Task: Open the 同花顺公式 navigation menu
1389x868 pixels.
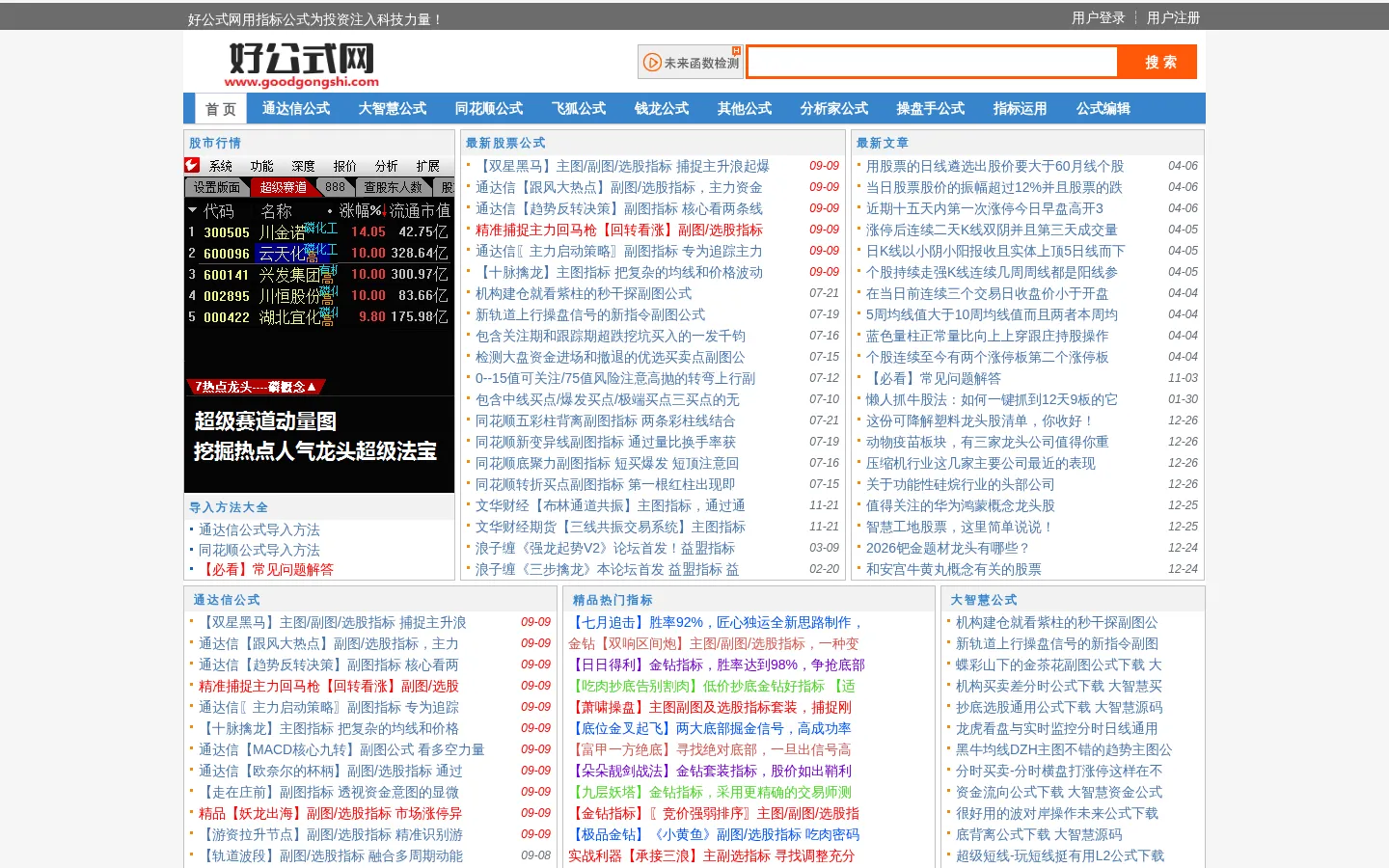Action: pyautogui.click(x=489, y=109)
